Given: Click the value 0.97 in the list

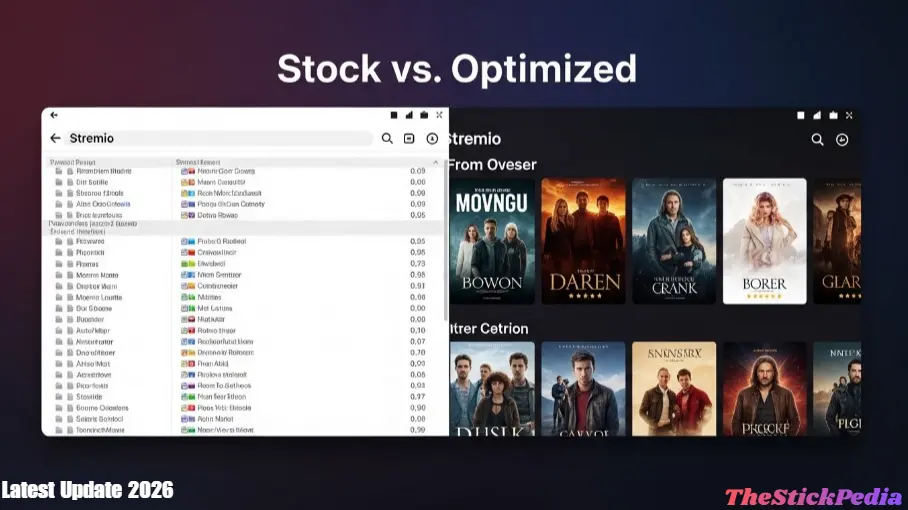Looking at the screenshot, I should point(418,397).
